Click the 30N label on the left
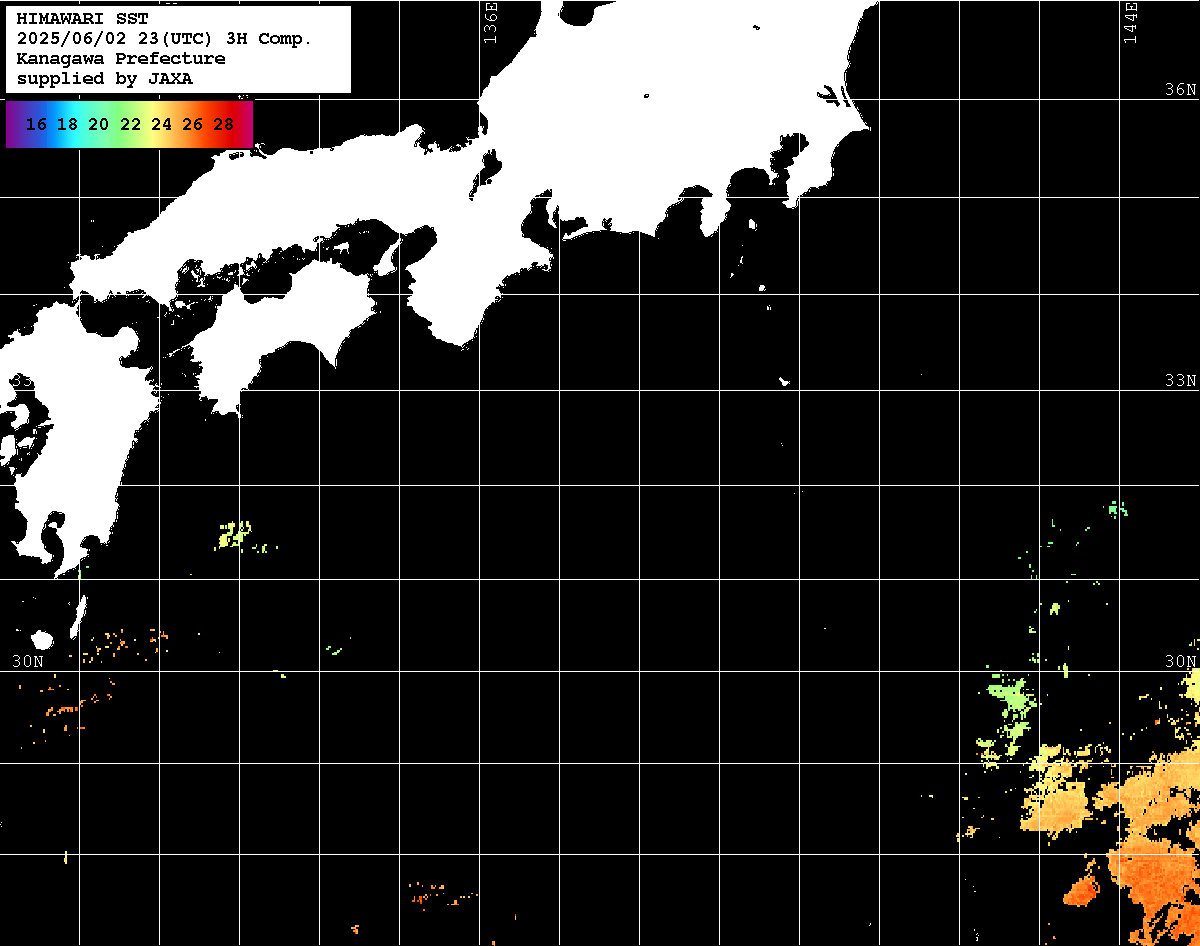This screenshot has height=946, width=1200. (x=28, y=662)
